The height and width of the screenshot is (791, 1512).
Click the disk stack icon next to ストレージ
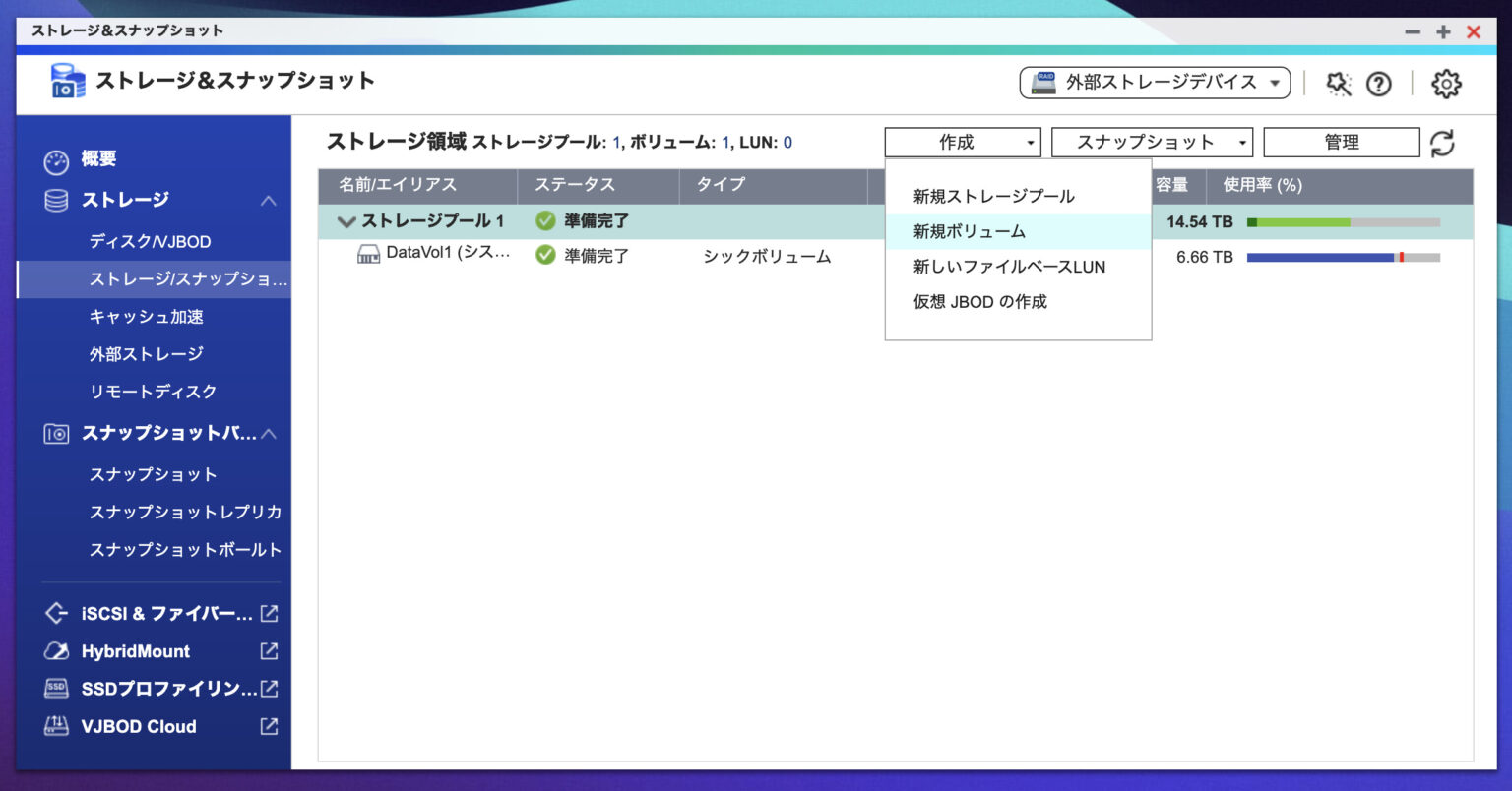56,200
